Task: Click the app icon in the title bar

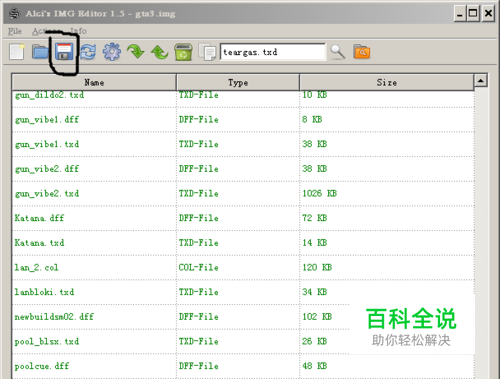Action: [x=14, y=14]
